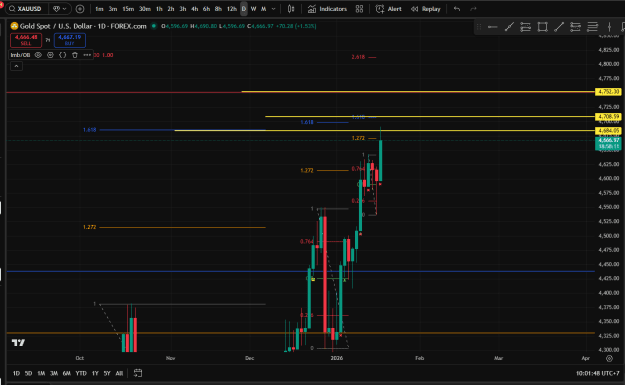This screenshot has height=385, width=625.
Task: Open the candlestick chart type menu
Action: coord(291,9)
